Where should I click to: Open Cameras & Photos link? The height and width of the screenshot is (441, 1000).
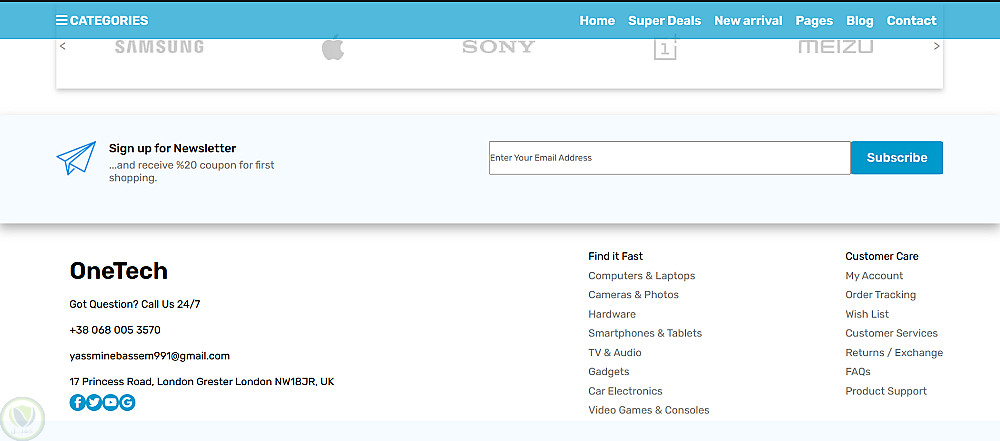pos(633,295)
